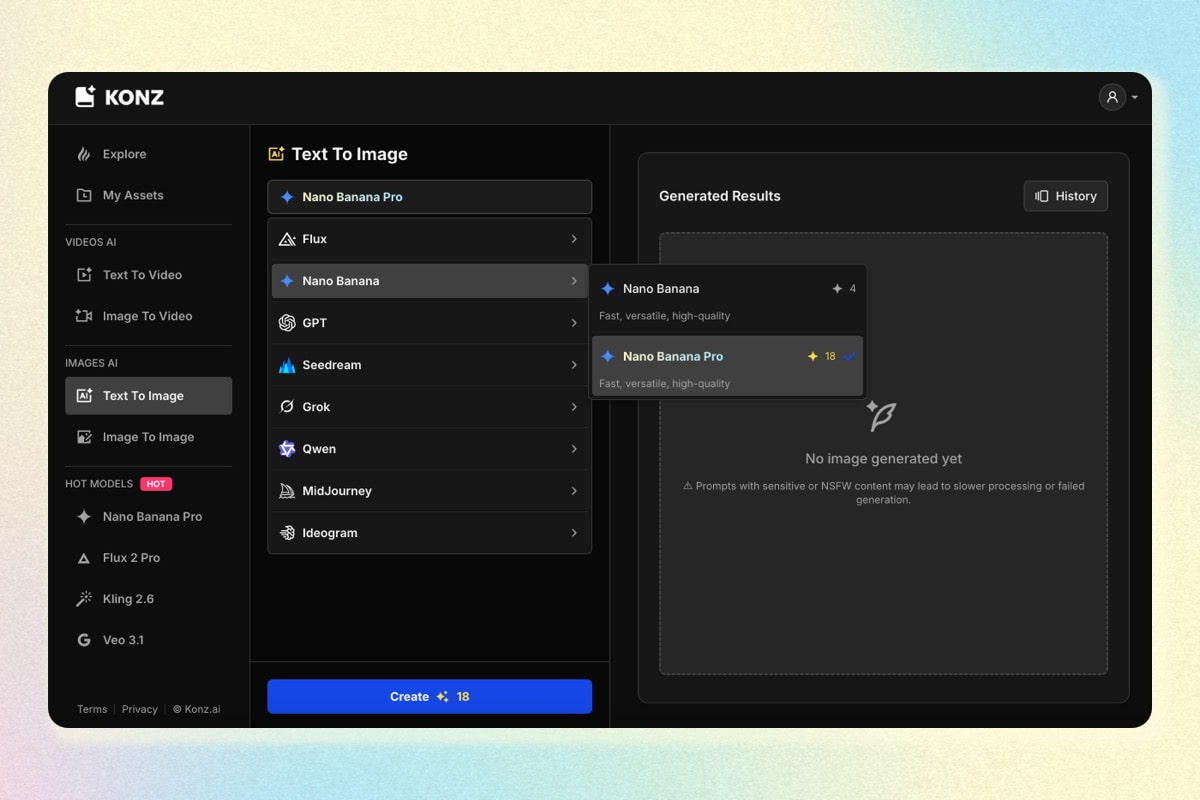Click the credit cost '4' for Nano Banana
The width and height of the screenshot is (1200, 800).
[x=852, y=289]
